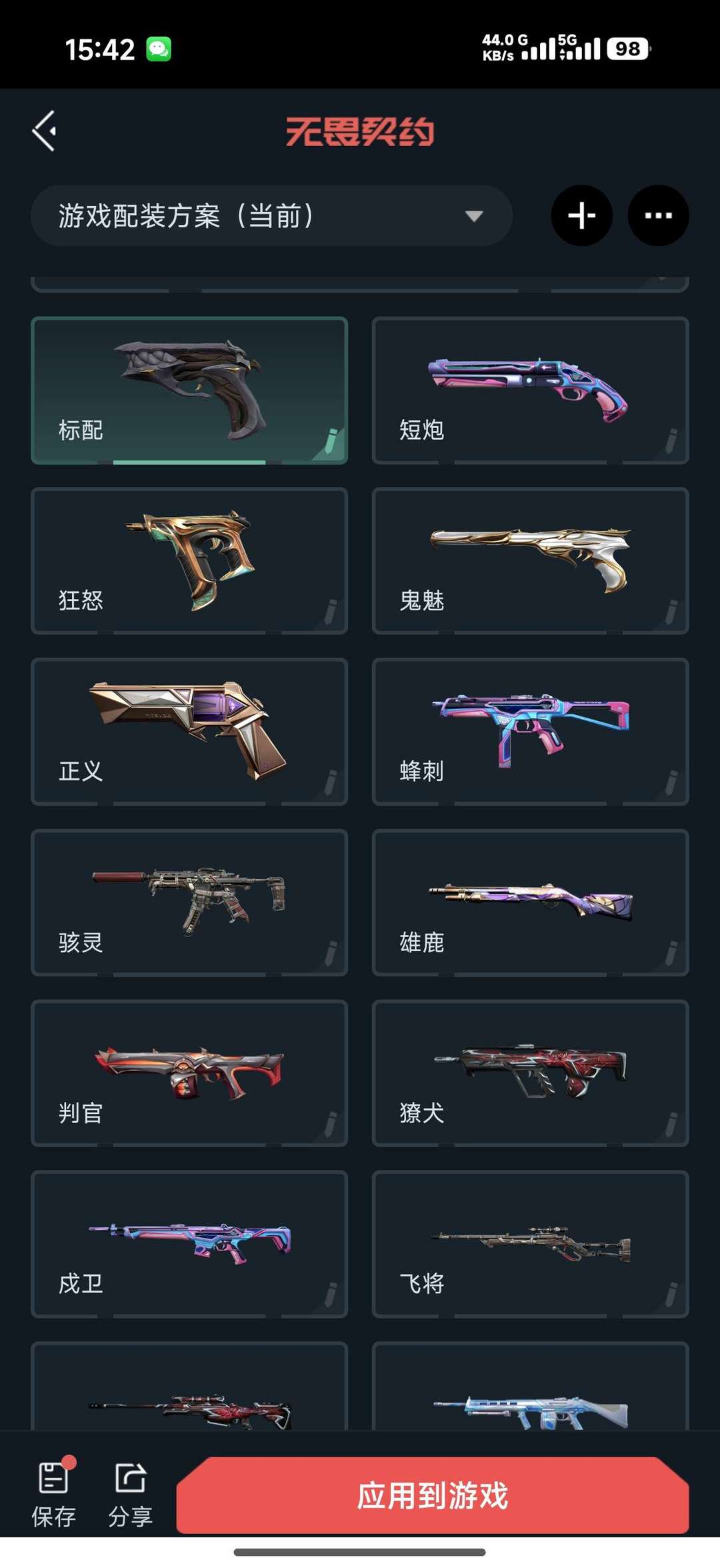Select the 狂怒 weapon card
The image size is (720, 1568).
click(x=189, y=561)
